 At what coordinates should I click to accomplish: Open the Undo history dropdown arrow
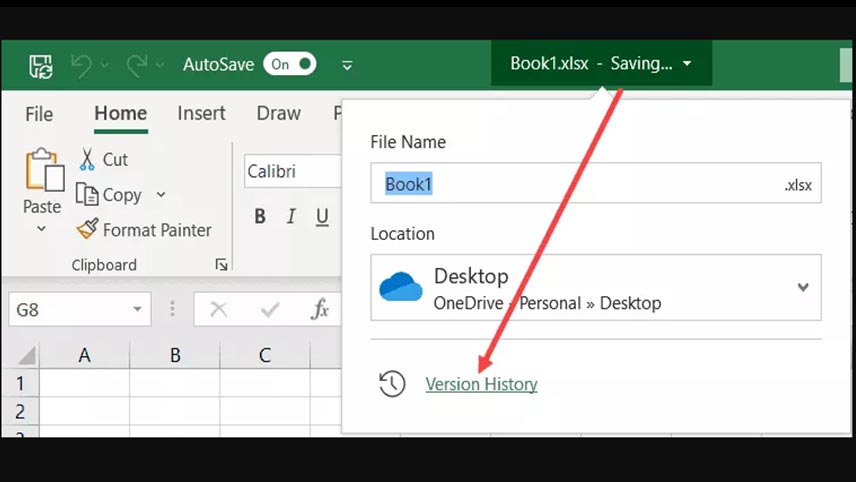105,66
